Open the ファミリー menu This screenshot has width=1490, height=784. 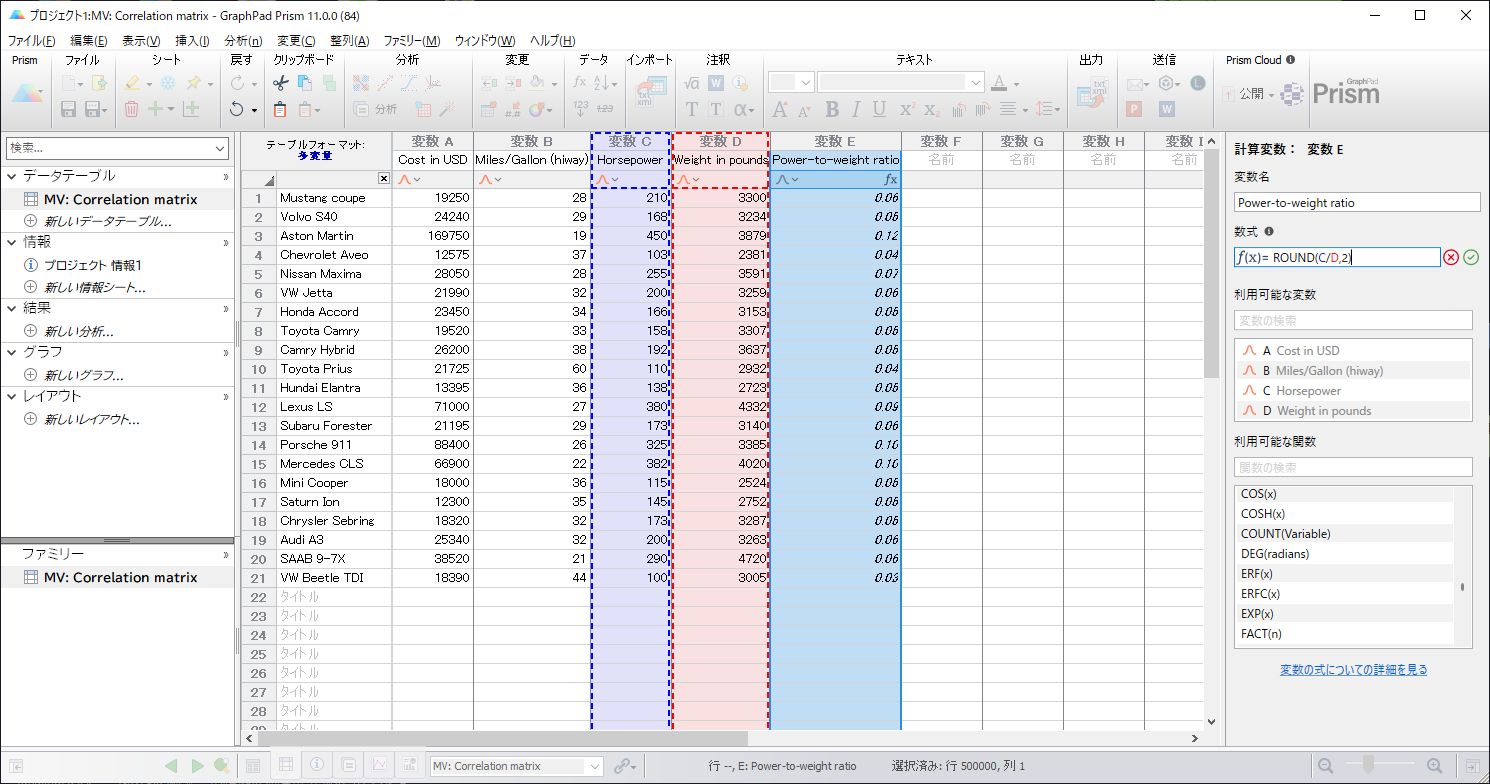(411, 41)
